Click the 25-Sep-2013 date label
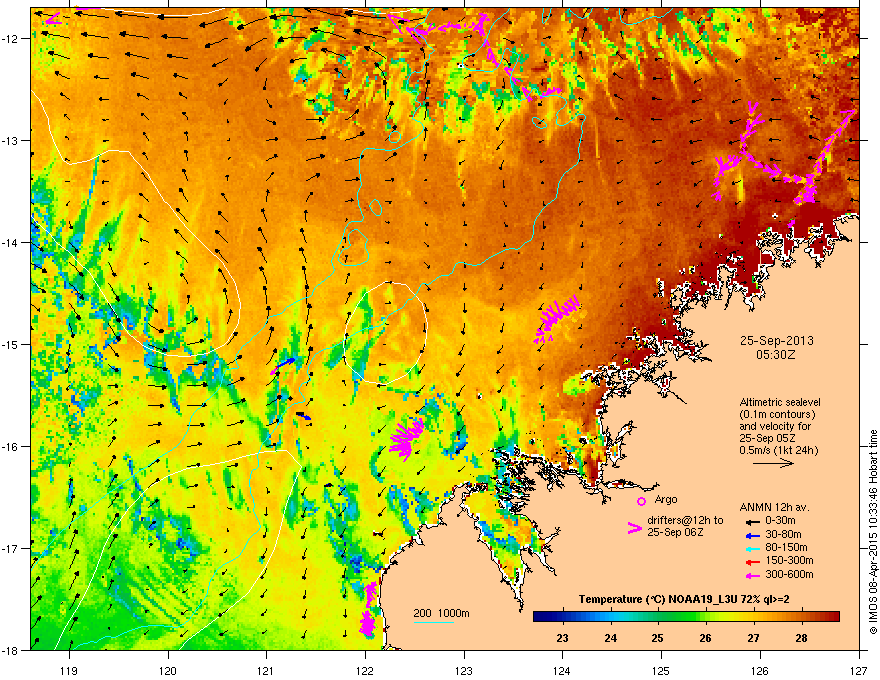 (x=776, y=341)
